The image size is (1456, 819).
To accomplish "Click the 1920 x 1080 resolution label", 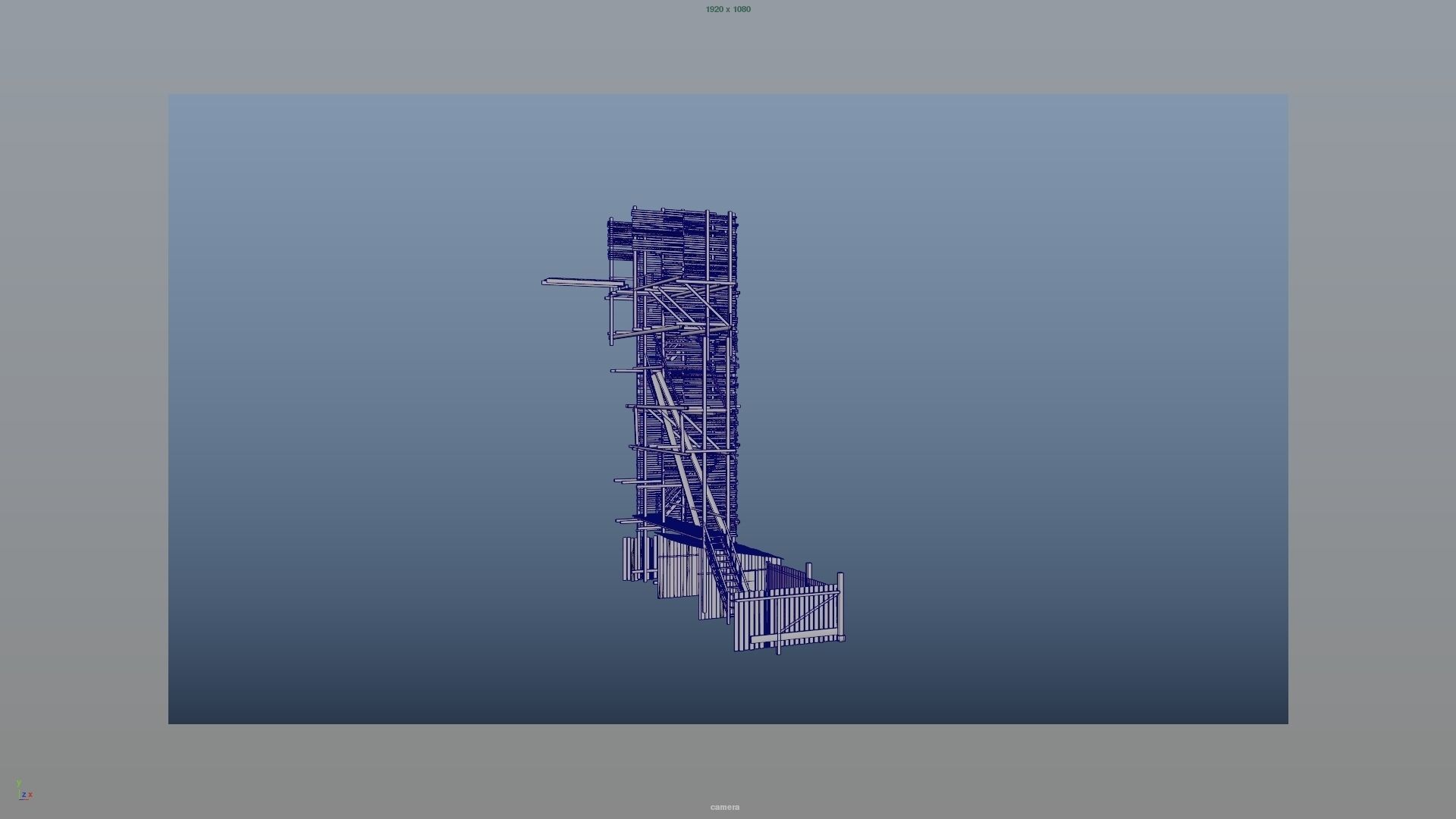I will pyautogui.click(x=728, y=9).
